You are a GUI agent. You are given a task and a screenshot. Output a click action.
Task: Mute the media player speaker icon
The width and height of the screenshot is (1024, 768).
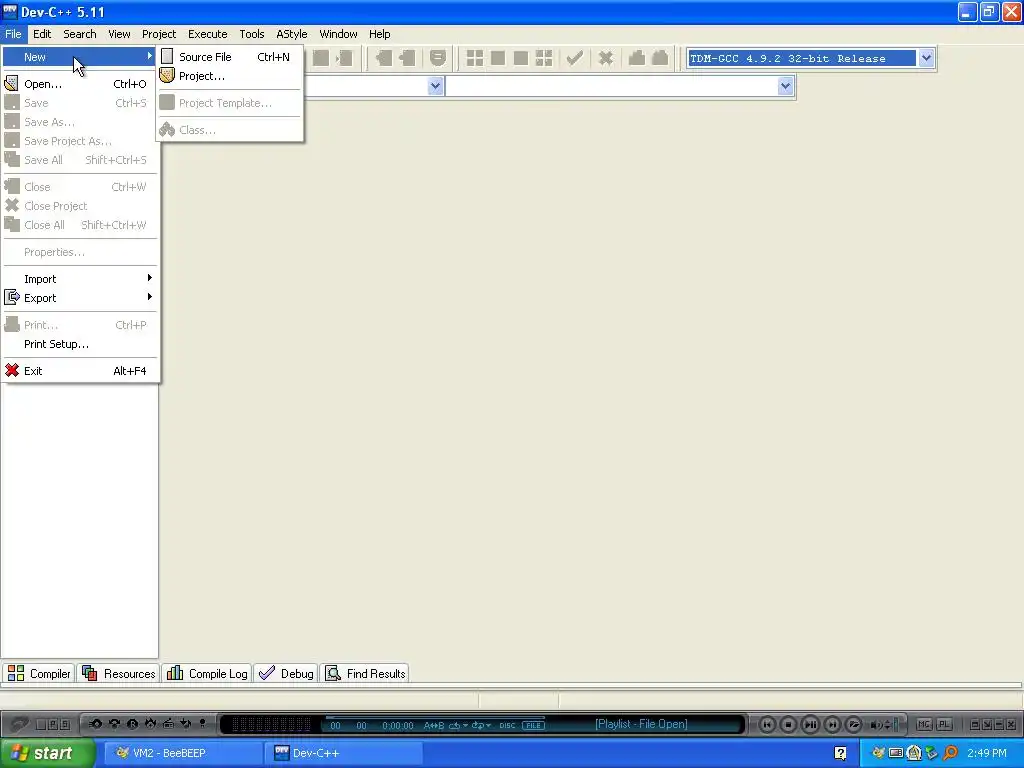(876, 724)
